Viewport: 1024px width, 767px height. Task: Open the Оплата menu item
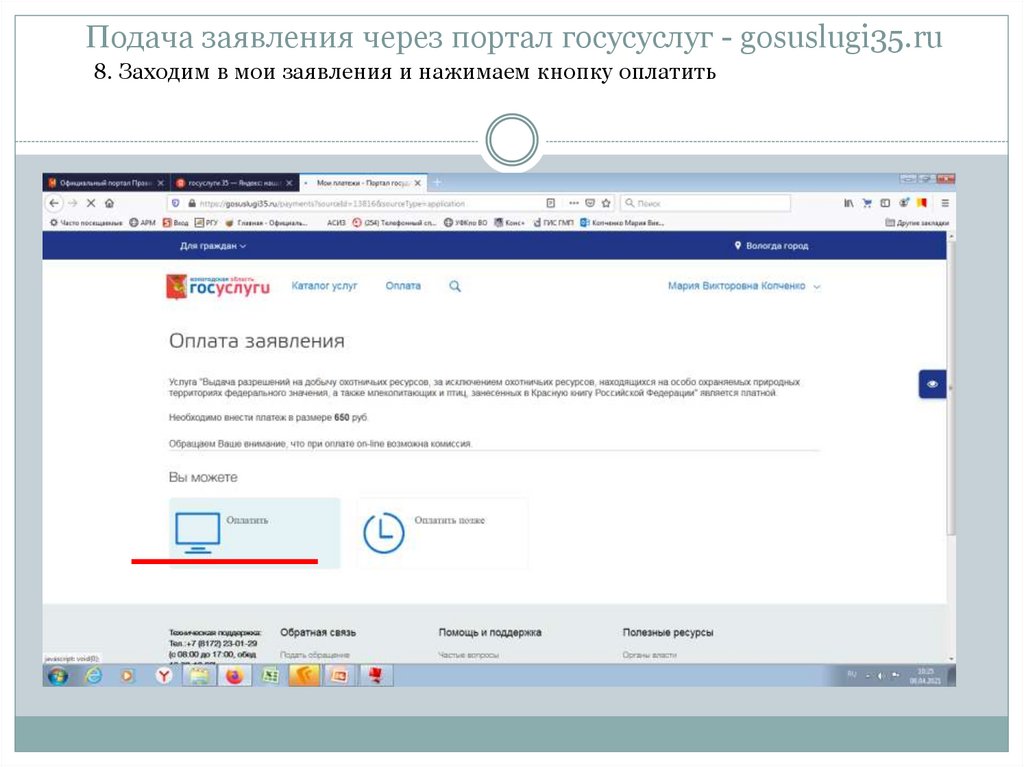pyautogui.click(x=403, y=286)
